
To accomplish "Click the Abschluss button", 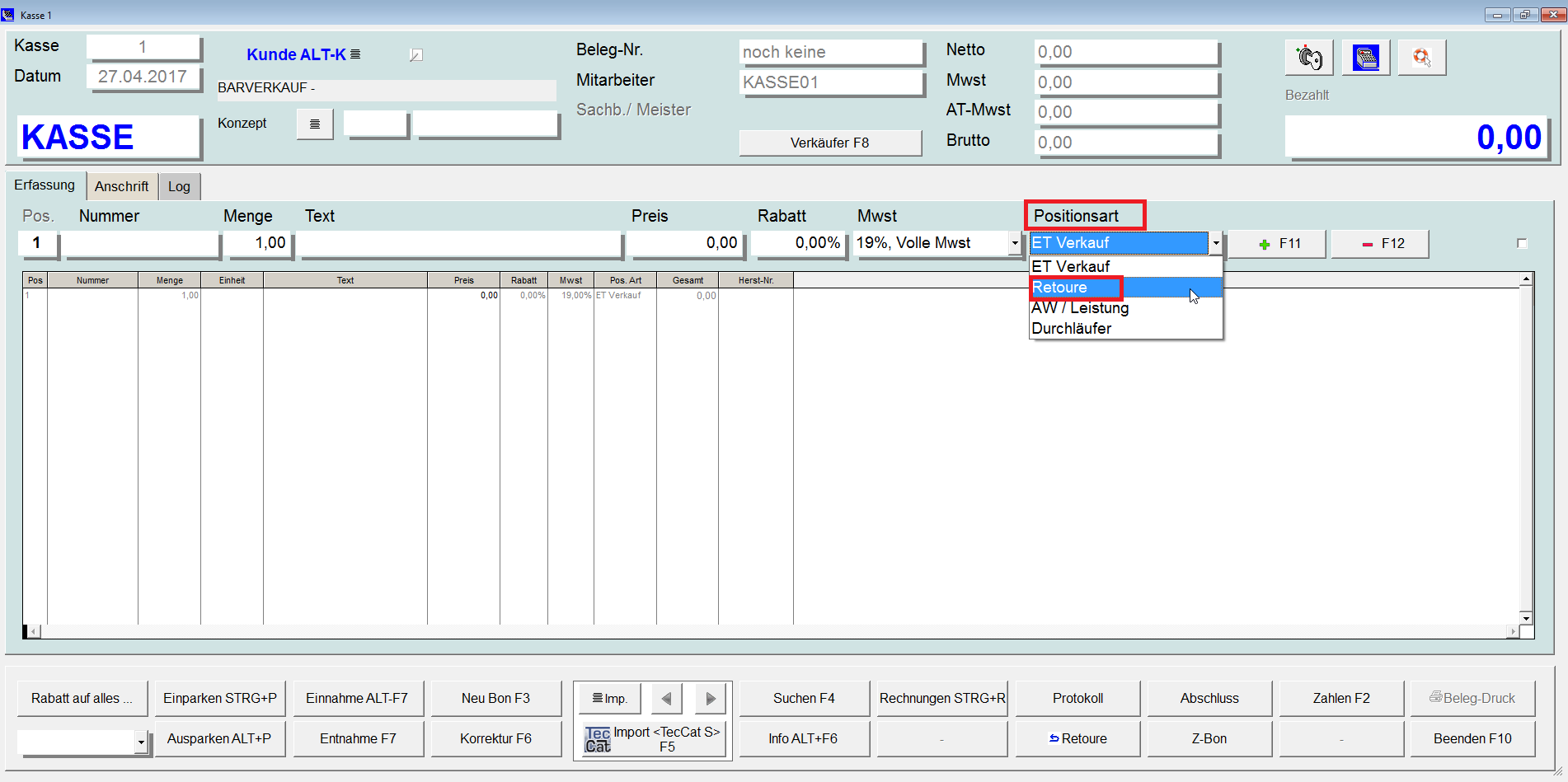I will pos(1209,699).
